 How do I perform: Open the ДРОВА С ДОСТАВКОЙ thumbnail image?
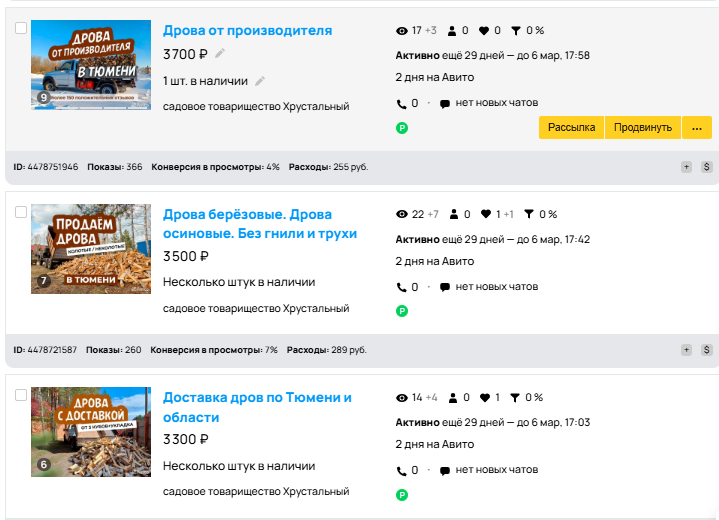click(x=91, y=432)
